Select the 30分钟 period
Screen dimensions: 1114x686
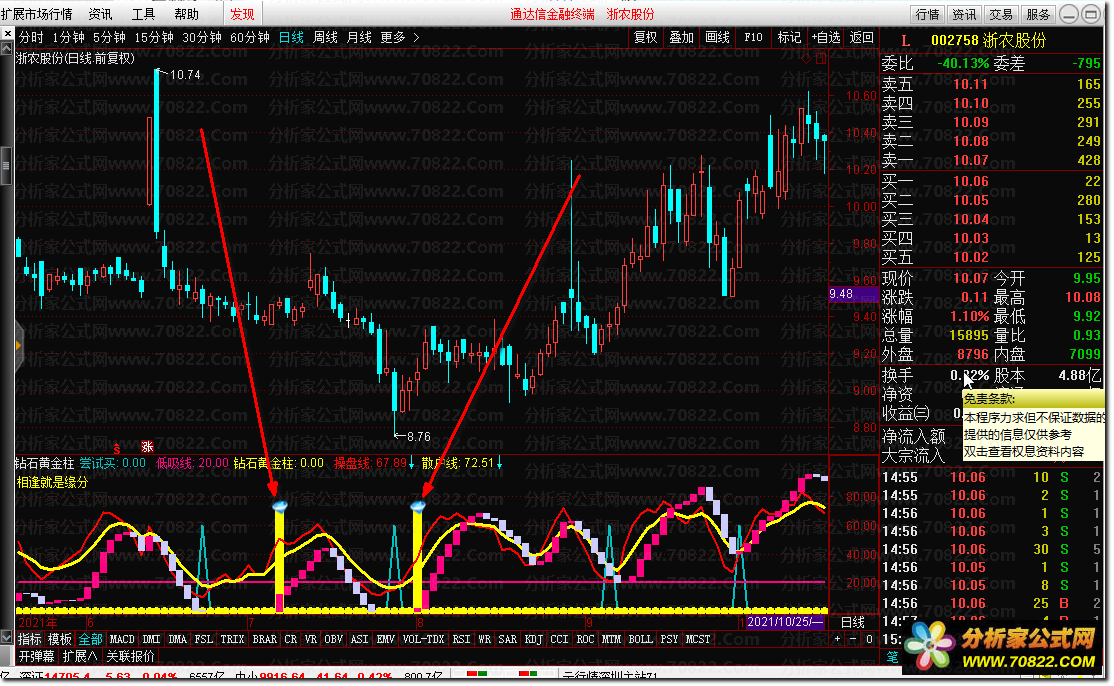(x=202, y=38)
